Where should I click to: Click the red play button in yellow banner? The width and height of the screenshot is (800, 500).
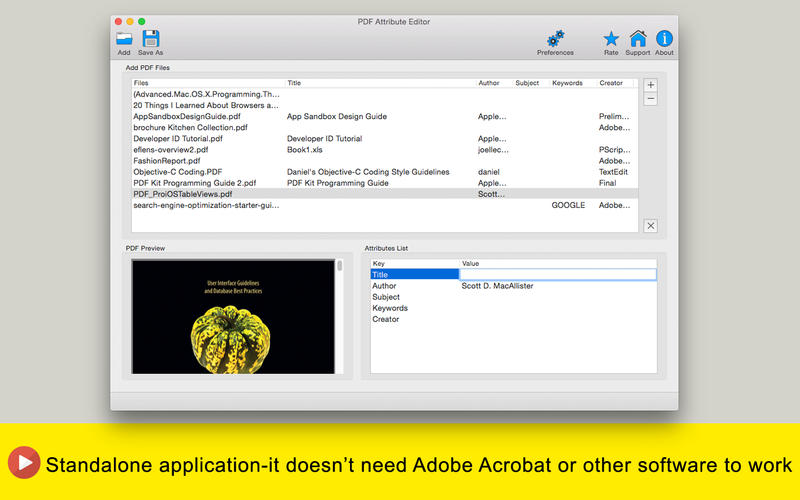click(24, 462)
